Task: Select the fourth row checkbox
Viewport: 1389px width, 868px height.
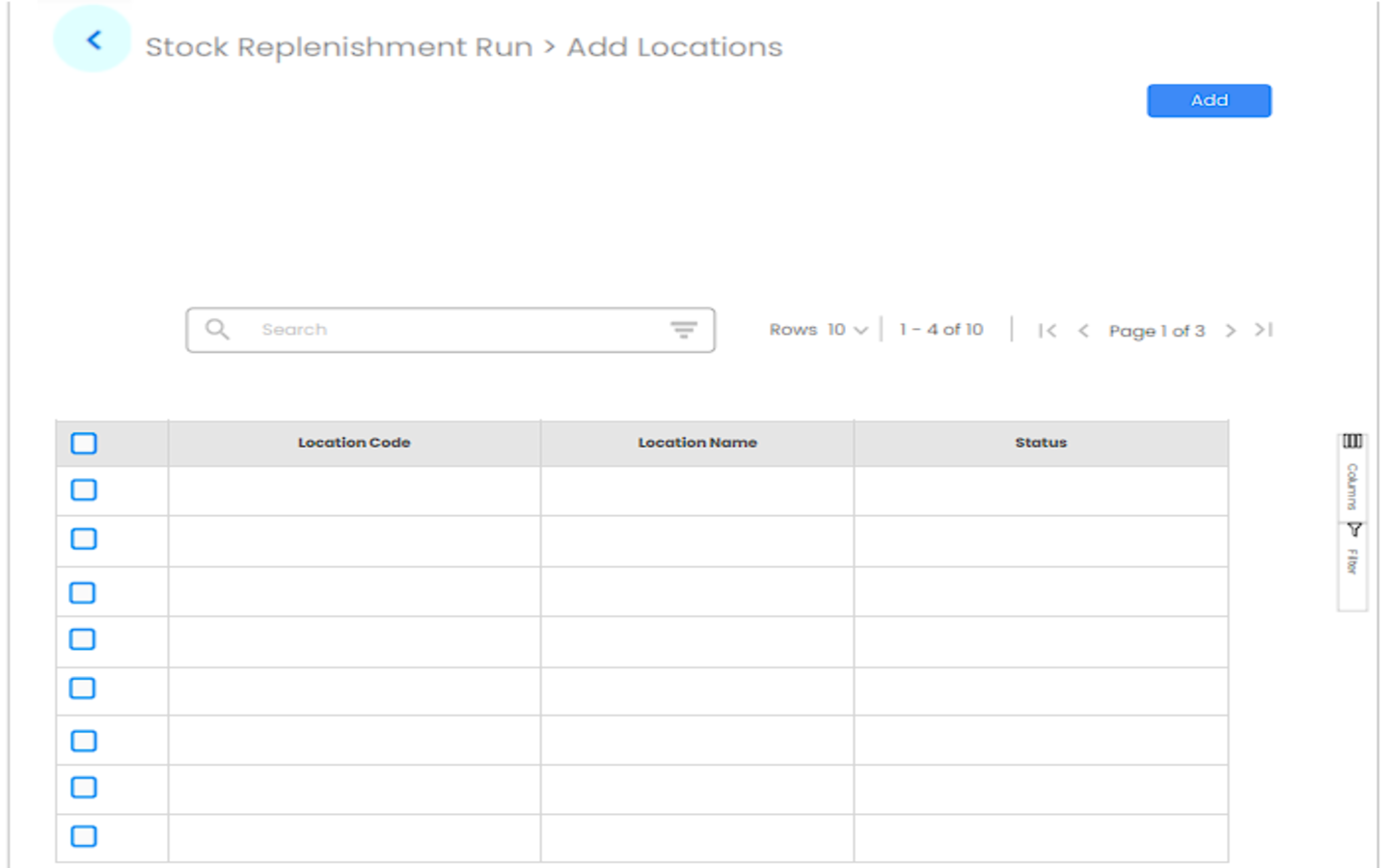Action: coord(83,639)
